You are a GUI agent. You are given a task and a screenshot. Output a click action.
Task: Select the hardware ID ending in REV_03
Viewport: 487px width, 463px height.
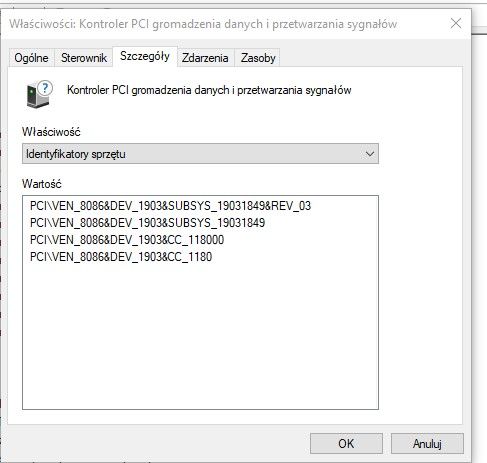[170, 206]
